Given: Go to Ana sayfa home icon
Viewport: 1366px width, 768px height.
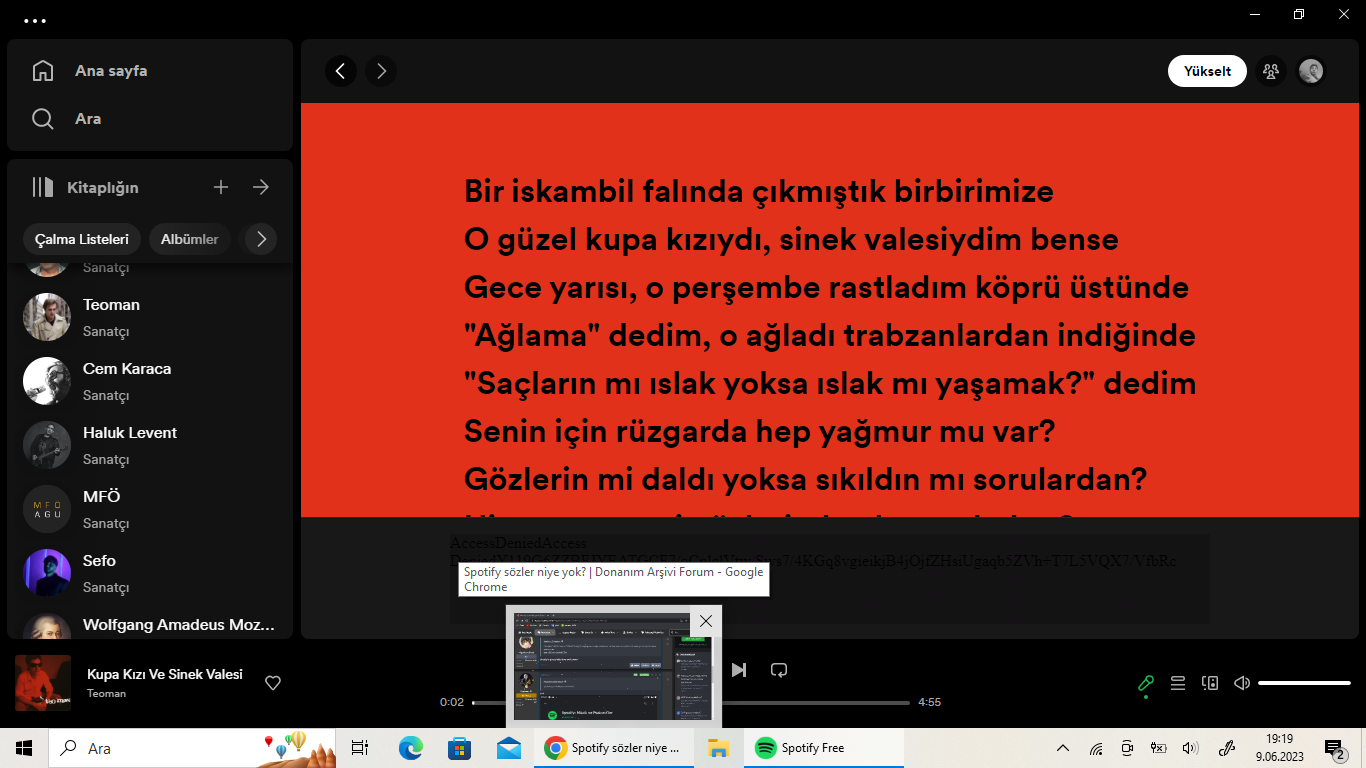Looking at the screenshot, I should click(43, 71).
